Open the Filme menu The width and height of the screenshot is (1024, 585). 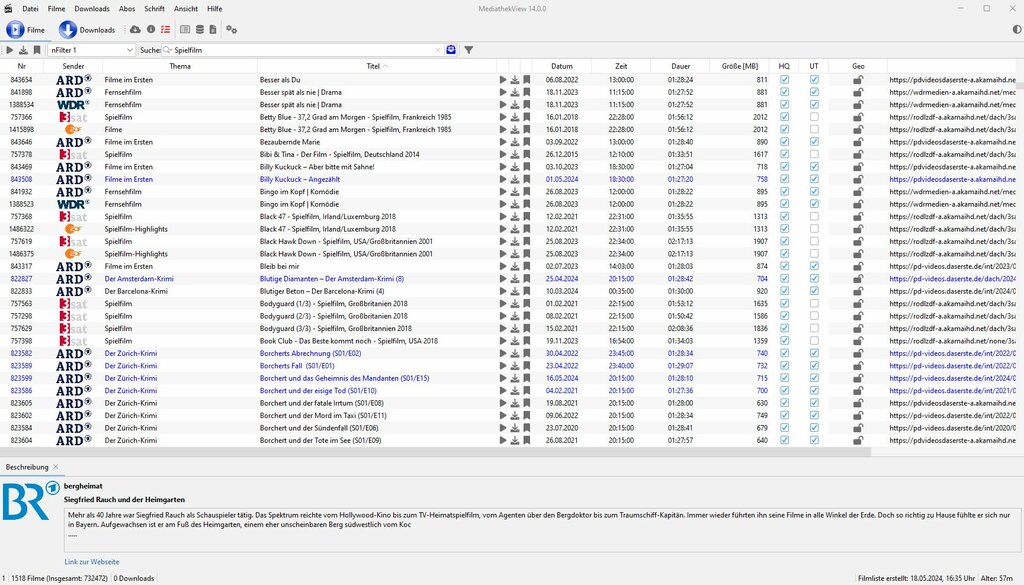(56, 8)
